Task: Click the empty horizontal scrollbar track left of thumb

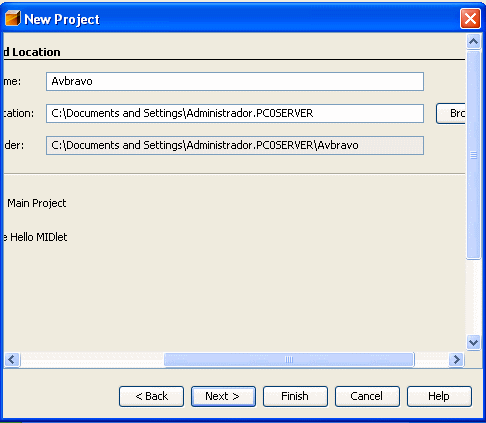Action: [92, 360]
